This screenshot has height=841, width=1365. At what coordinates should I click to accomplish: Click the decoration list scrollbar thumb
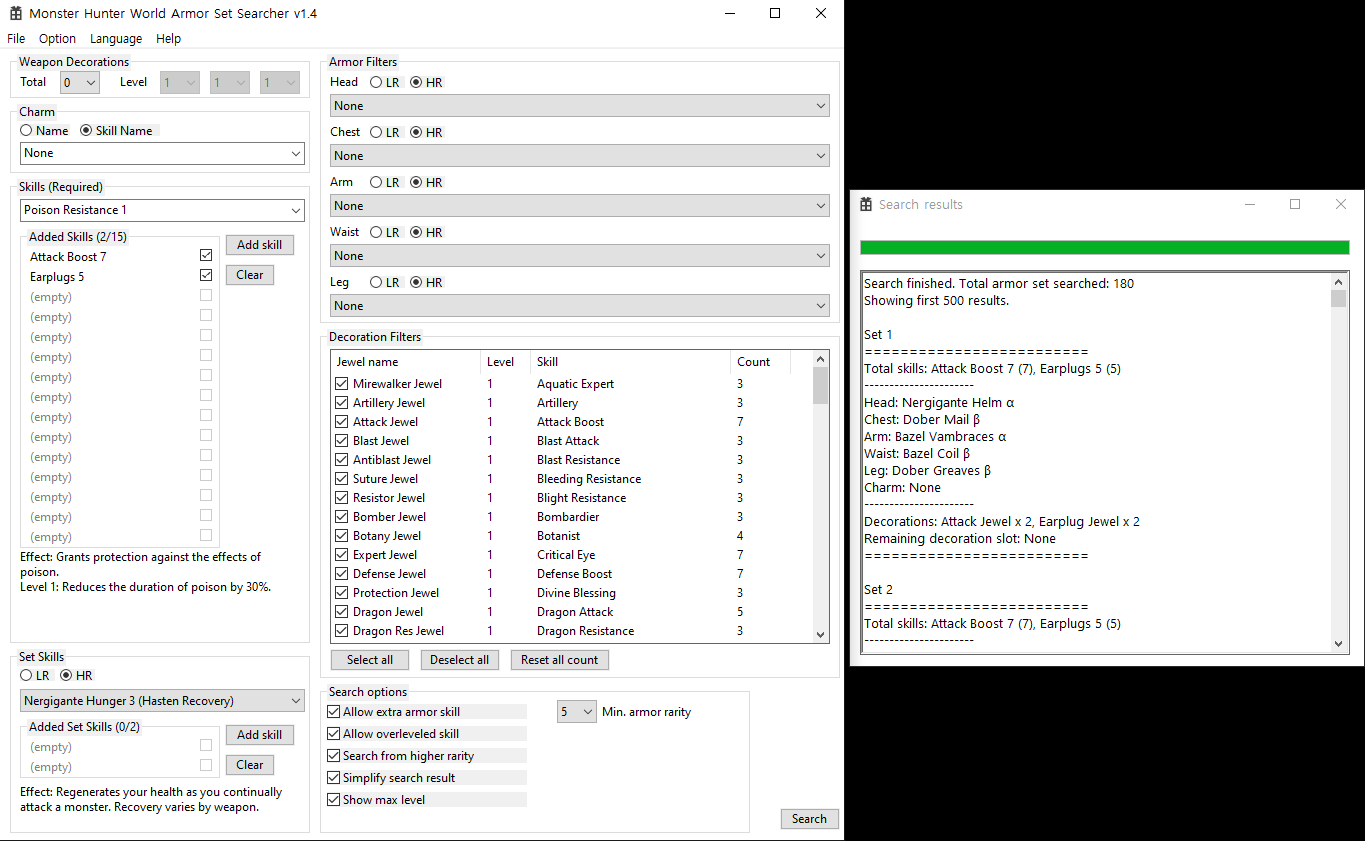point(821,386)
